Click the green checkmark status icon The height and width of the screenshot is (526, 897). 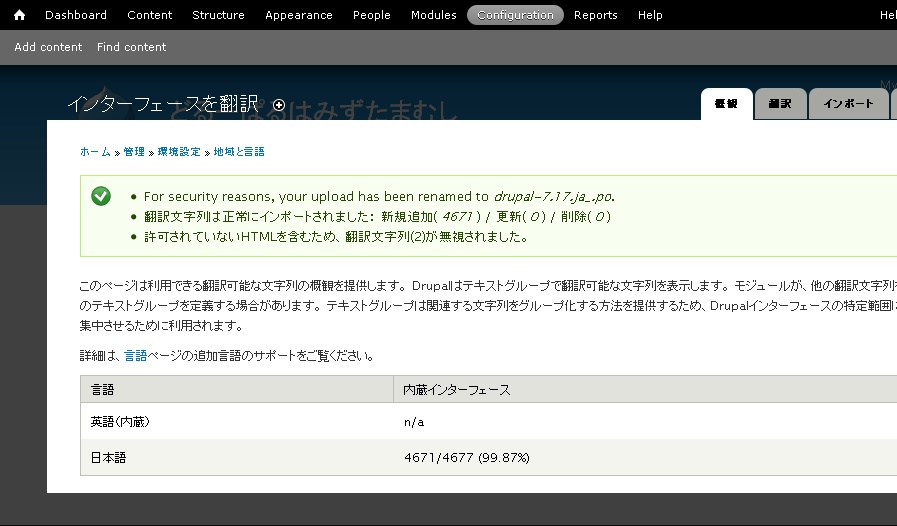(x=101, y=196)
